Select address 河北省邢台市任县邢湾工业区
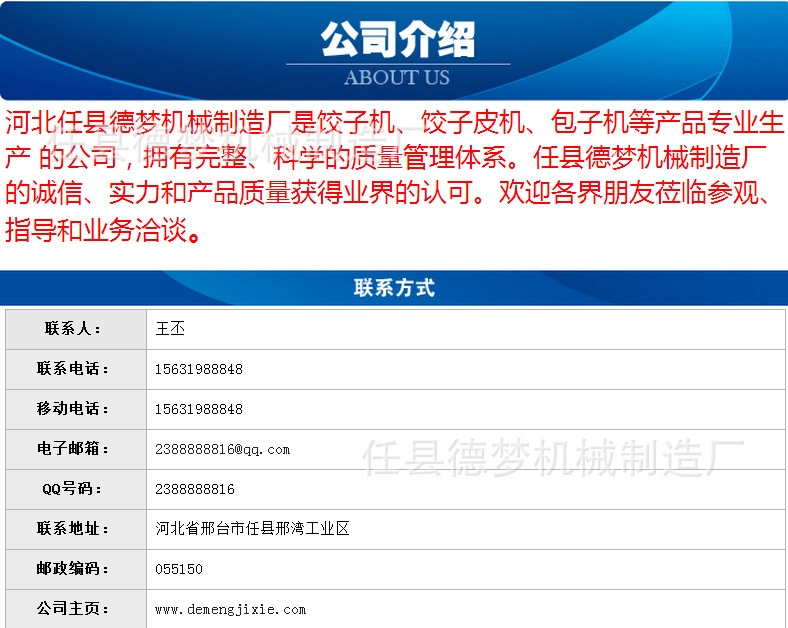The width and height of the screenshot is (788, 628). [x=252, y=529]
